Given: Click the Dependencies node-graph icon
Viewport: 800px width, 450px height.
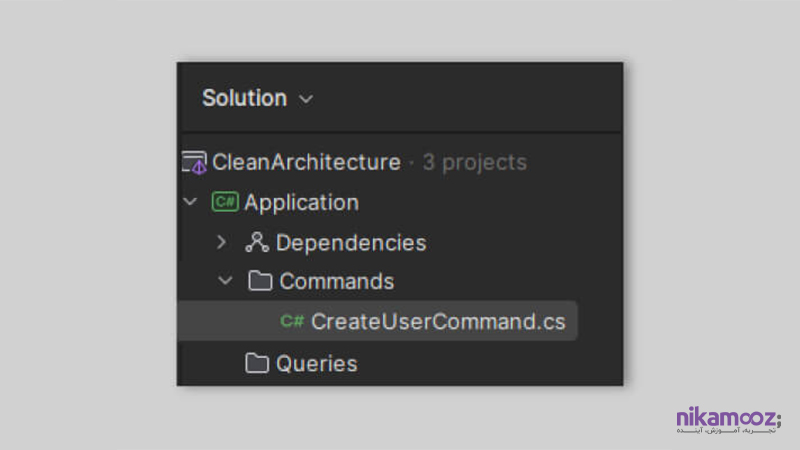Looking at the screenshot, I should (x=257, y=242).
